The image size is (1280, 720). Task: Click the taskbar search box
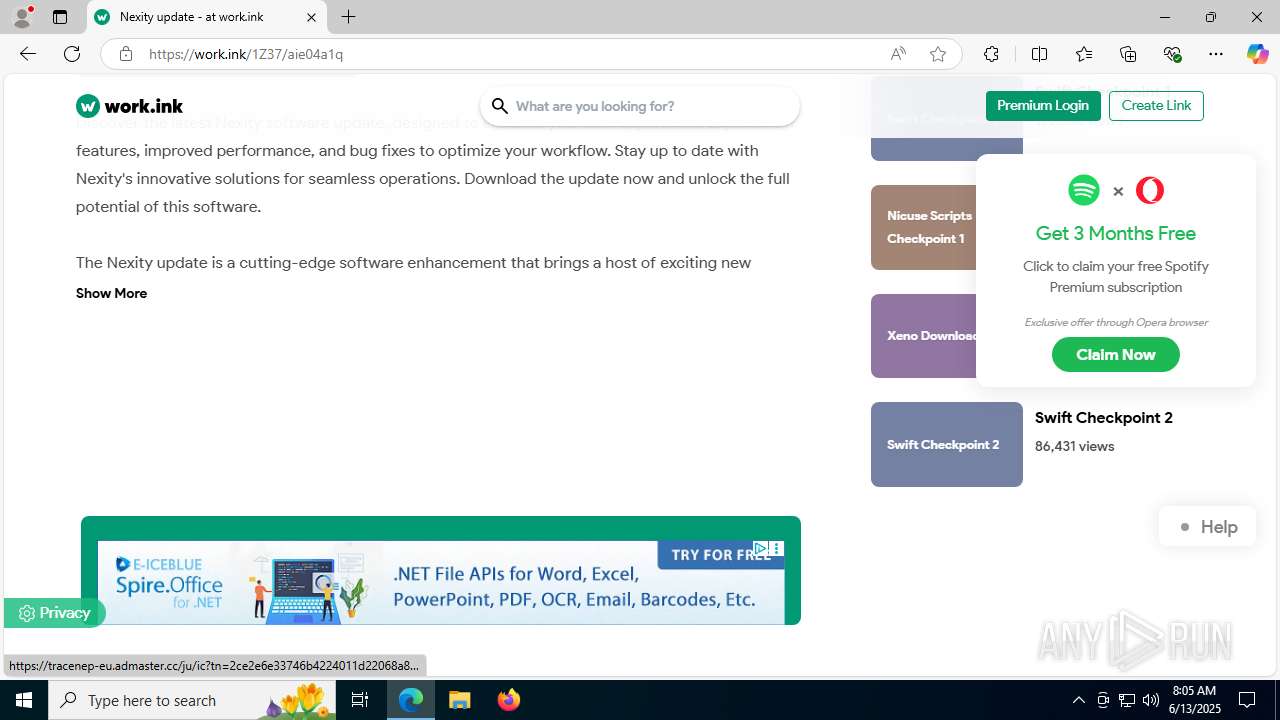pos(190,700)
